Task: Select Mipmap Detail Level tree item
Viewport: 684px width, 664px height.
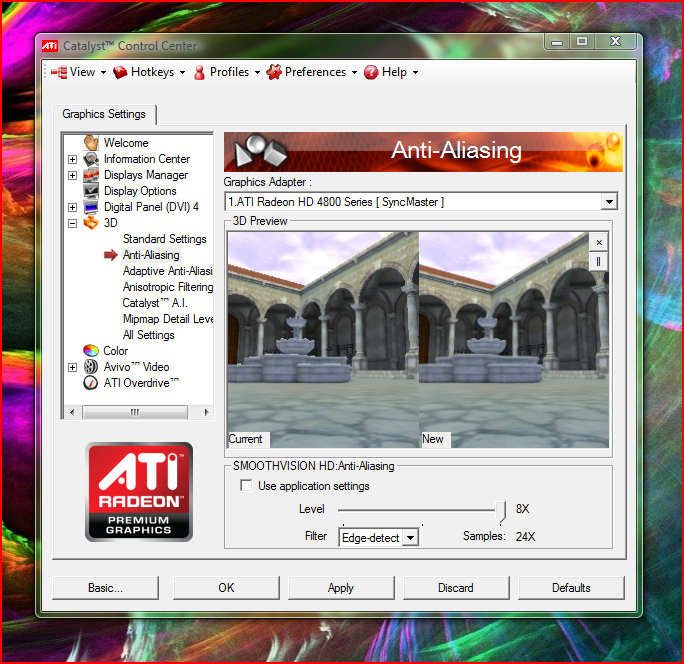Action: coord(168,319)
